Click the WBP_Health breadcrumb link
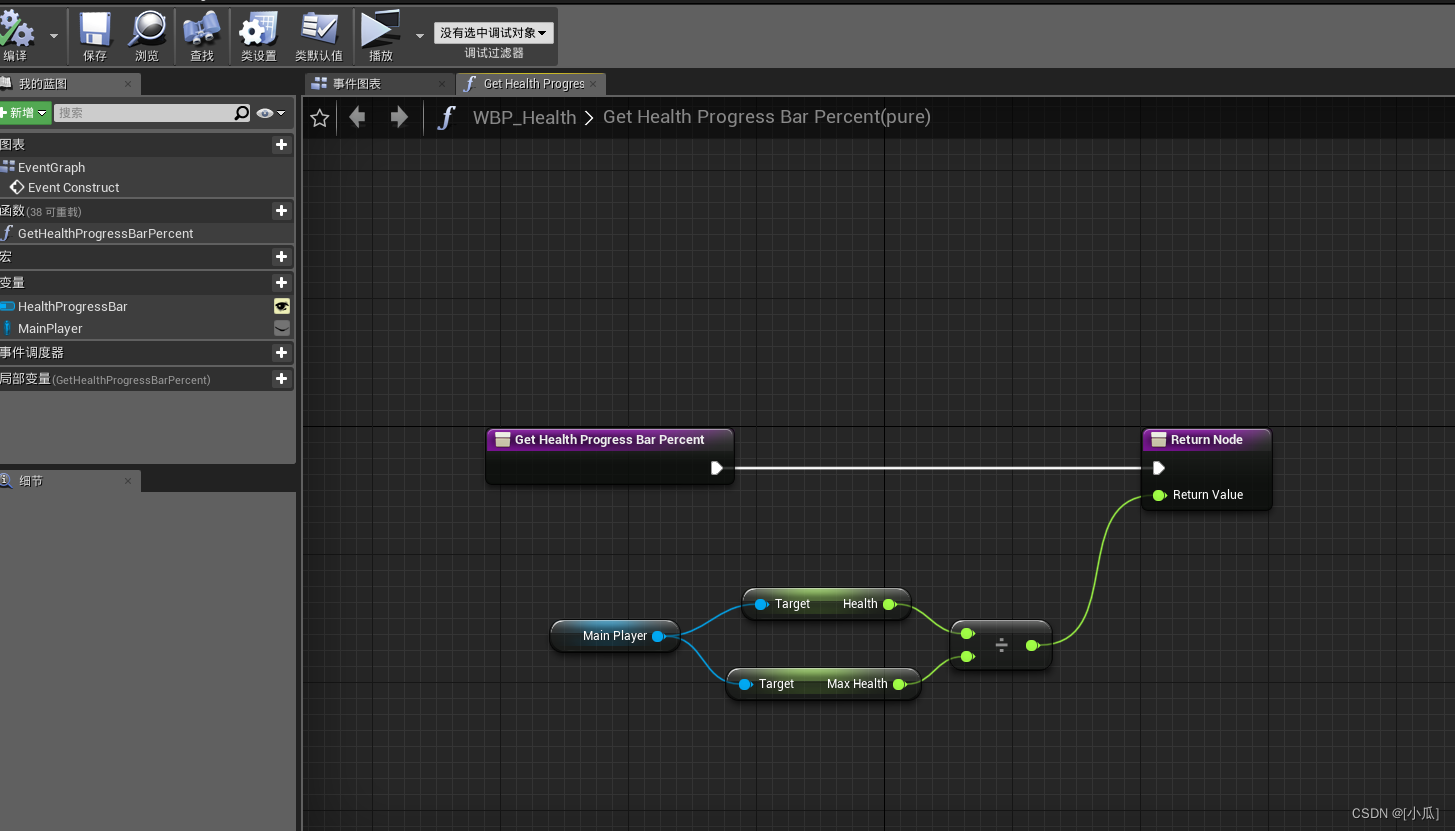This screenshot has width=1455, height=831. pyautogui.click(x=524, y=117)
